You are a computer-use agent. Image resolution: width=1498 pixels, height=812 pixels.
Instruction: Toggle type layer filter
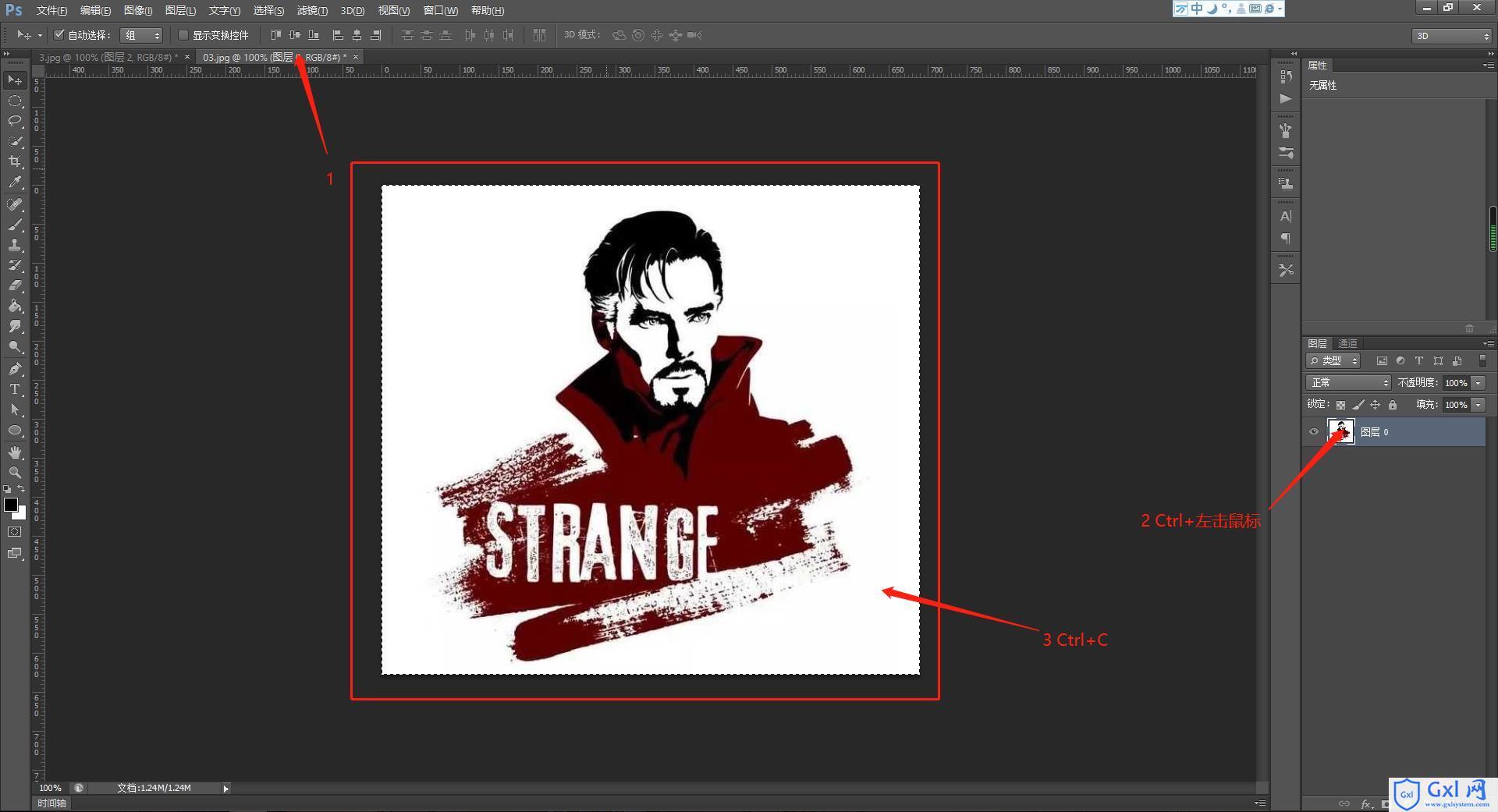coord(1419,360)
